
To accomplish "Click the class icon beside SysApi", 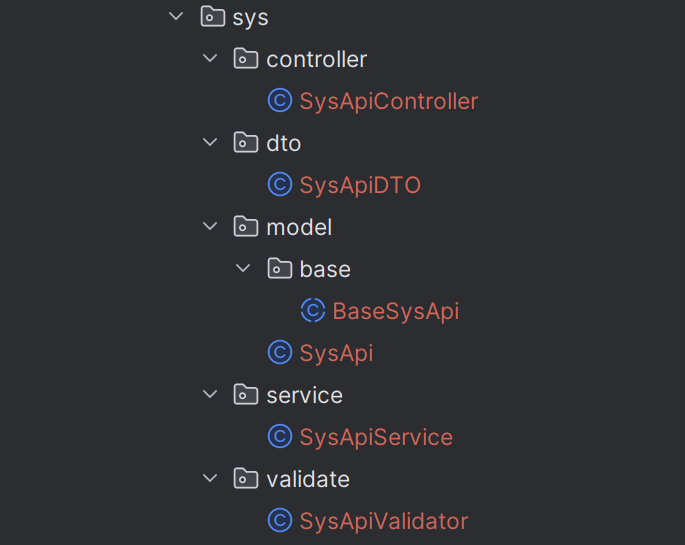I will (x=280, y=353).
